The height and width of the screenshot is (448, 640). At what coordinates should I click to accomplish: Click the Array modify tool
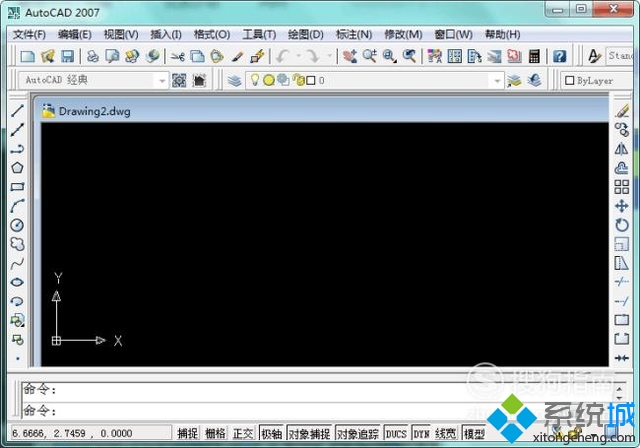click(x=622, y=187)
